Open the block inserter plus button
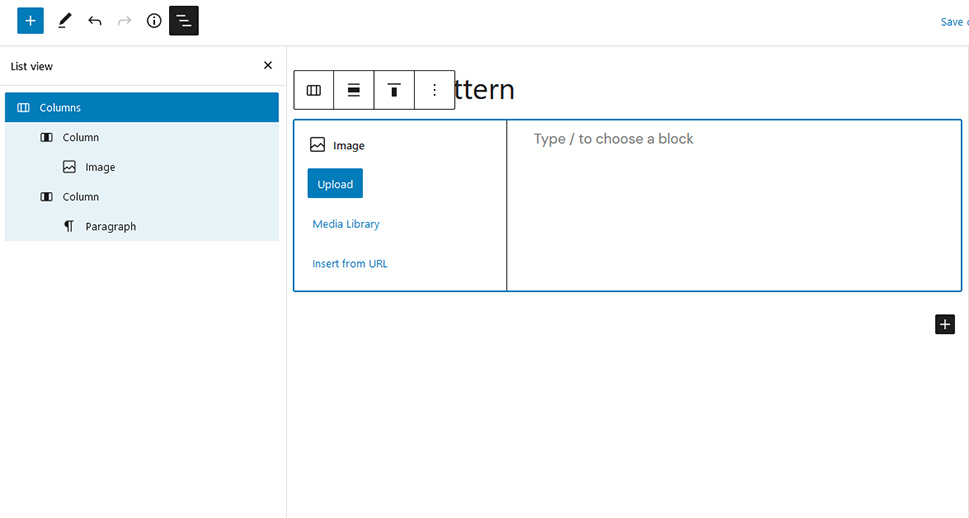This screenshot has width=969, height=518. 30,21
